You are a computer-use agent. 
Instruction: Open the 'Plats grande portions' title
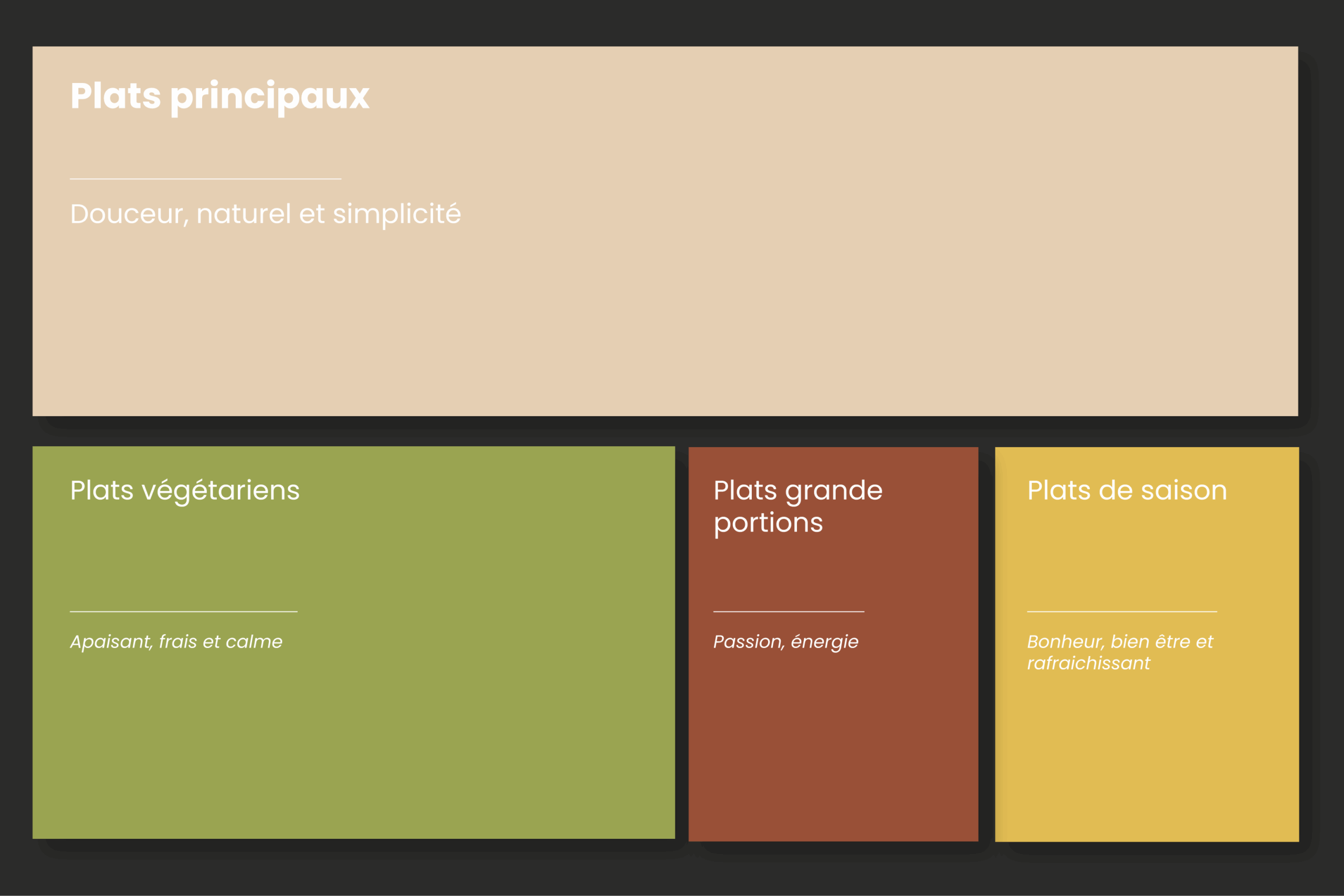pyautogui.click(x=797, y=491)
